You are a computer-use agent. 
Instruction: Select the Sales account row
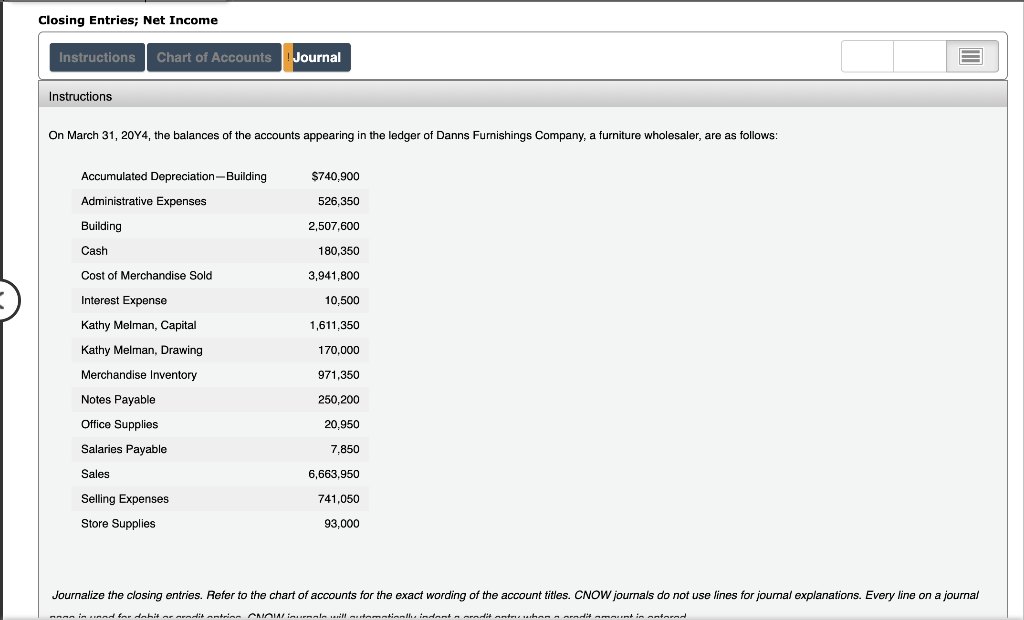pos(220,473)
